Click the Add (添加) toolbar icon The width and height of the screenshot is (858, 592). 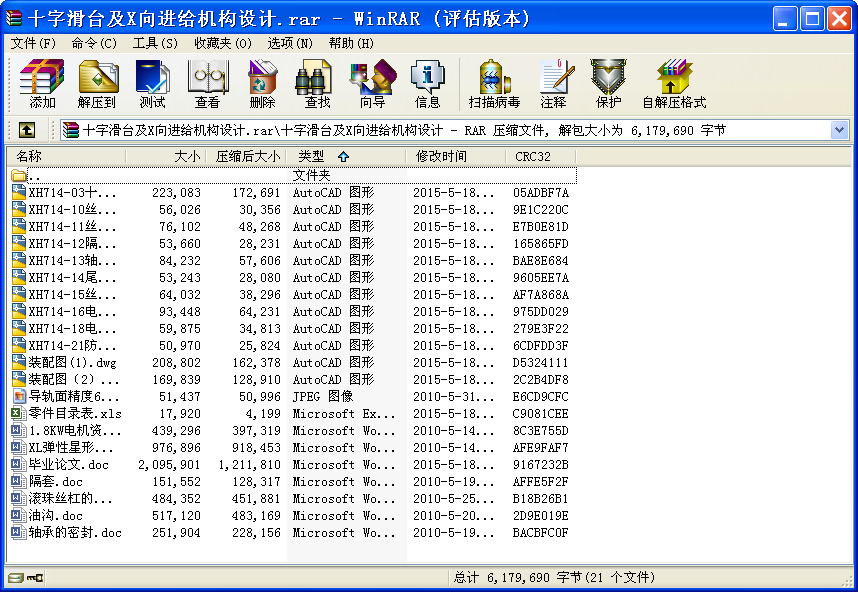click(x=42, y=84)
